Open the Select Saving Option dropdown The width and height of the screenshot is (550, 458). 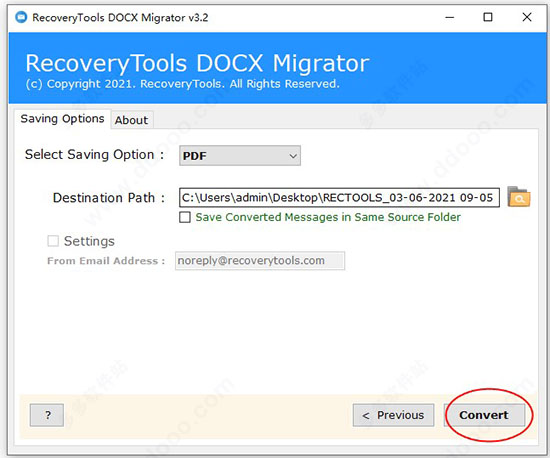pyautogui.click(x=240, y=155)
